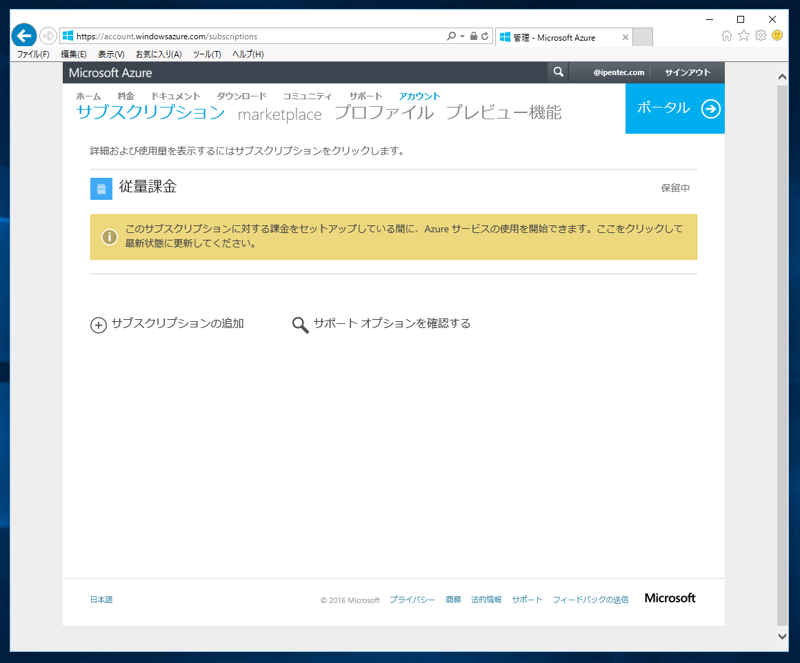Image resolution: width=800 pixels, height=663 pixels.
Task: Open the ダウンロード navigation link
Action: click(x=241, y=96)
